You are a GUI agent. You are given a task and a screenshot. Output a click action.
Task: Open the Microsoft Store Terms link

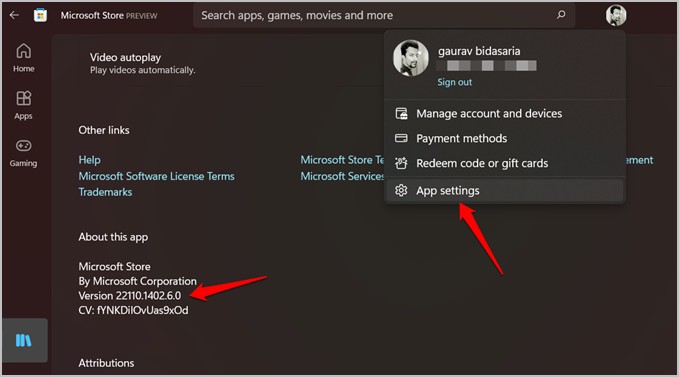pos(342,160)
